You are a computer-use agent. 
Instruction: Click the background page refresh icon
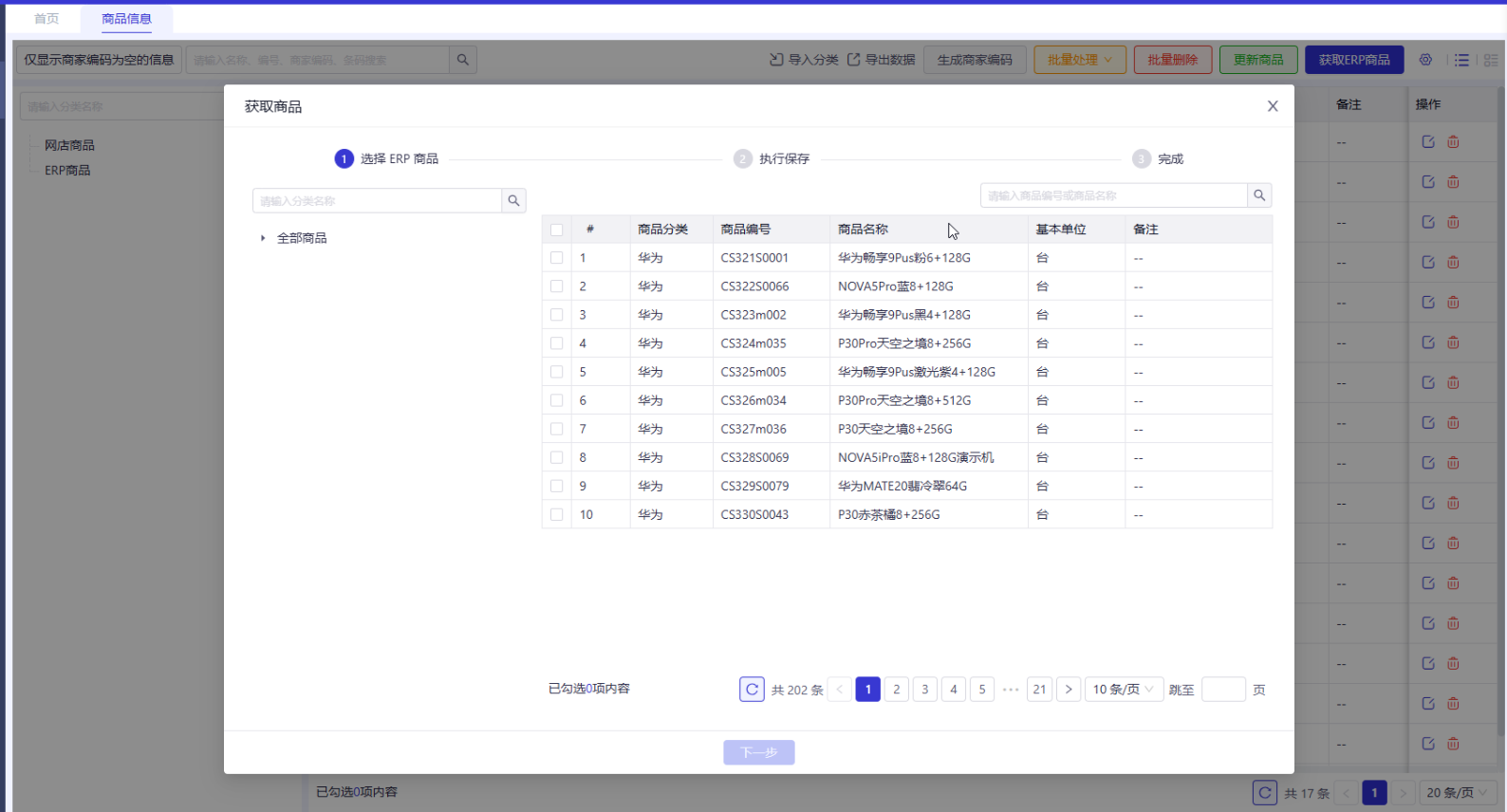[x=1265, y=792]
